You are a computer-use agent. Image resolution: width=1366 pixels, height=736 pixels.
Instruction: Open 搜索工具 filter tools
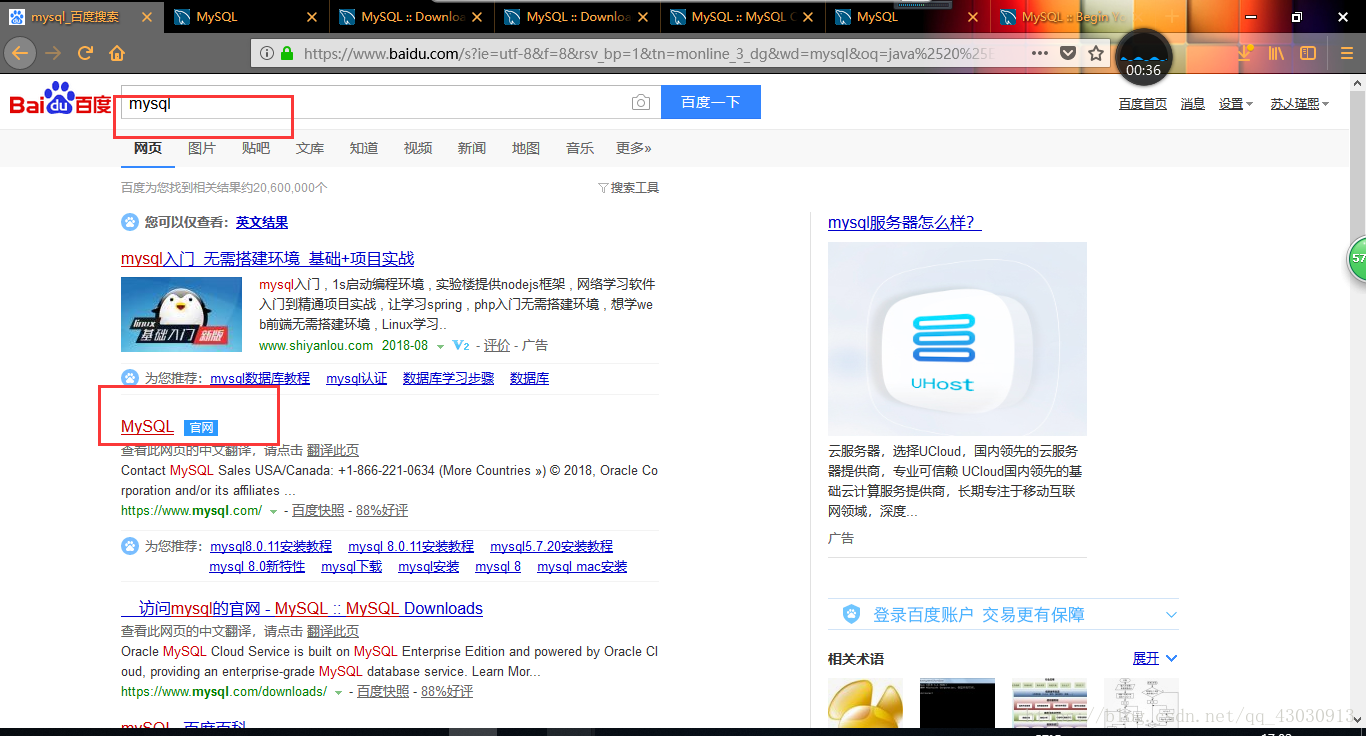tap(628, 188)
